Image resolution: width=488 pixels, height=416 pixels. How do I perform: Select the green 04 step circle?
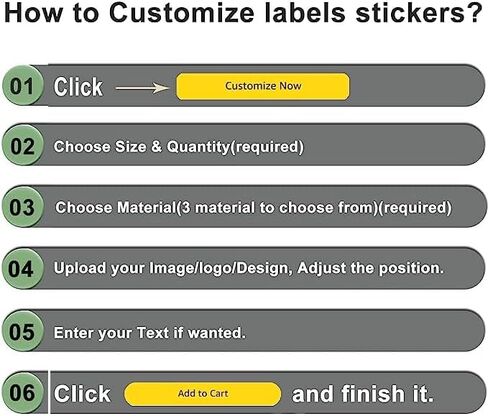[x=23, y=268]
